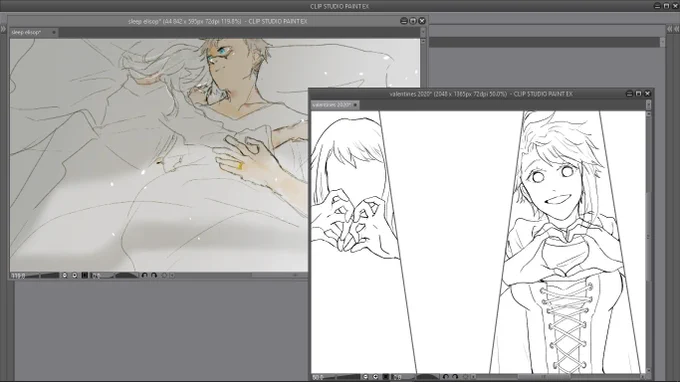Reset rotation in the sleep elisop window
This screenshot has height=382, width=680.
pos(164,275)
